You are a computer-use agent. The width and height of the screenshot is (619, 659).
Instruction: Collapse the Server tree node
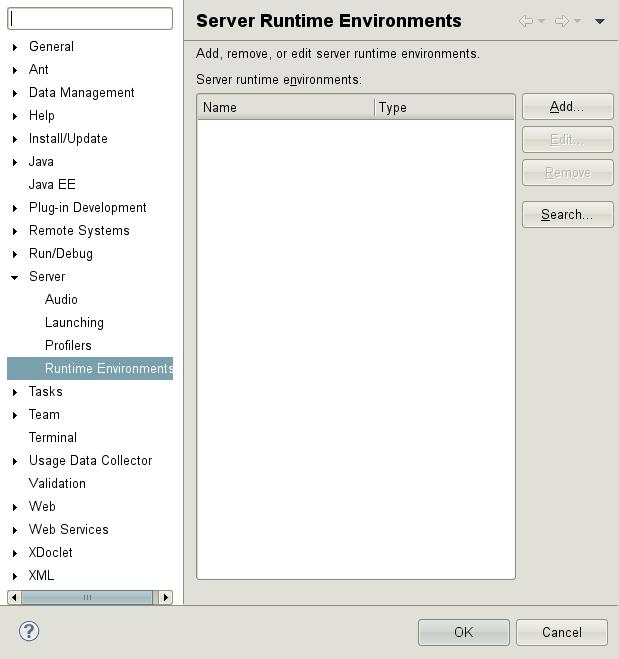click(15, 277)
